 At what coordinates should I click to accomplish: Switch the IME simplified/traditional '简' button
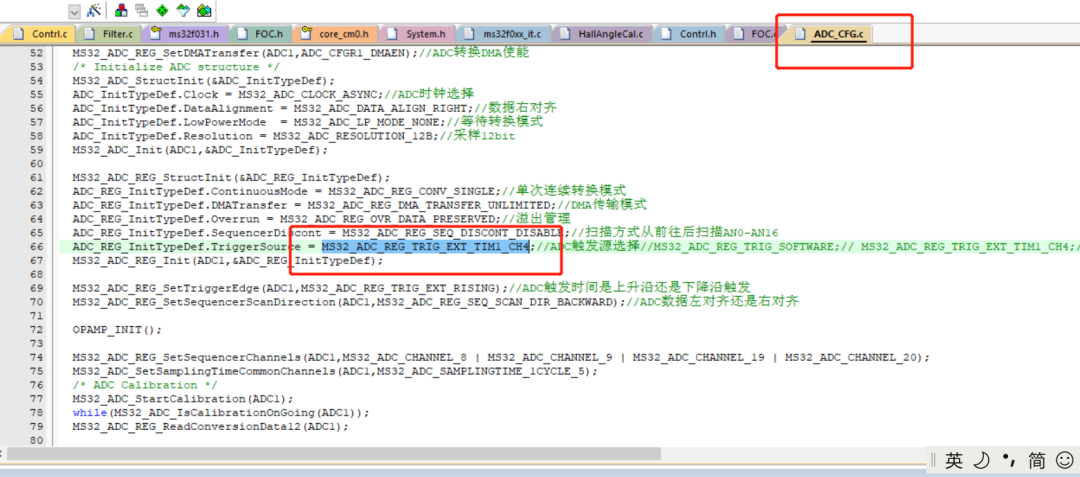coord(1037,460)
